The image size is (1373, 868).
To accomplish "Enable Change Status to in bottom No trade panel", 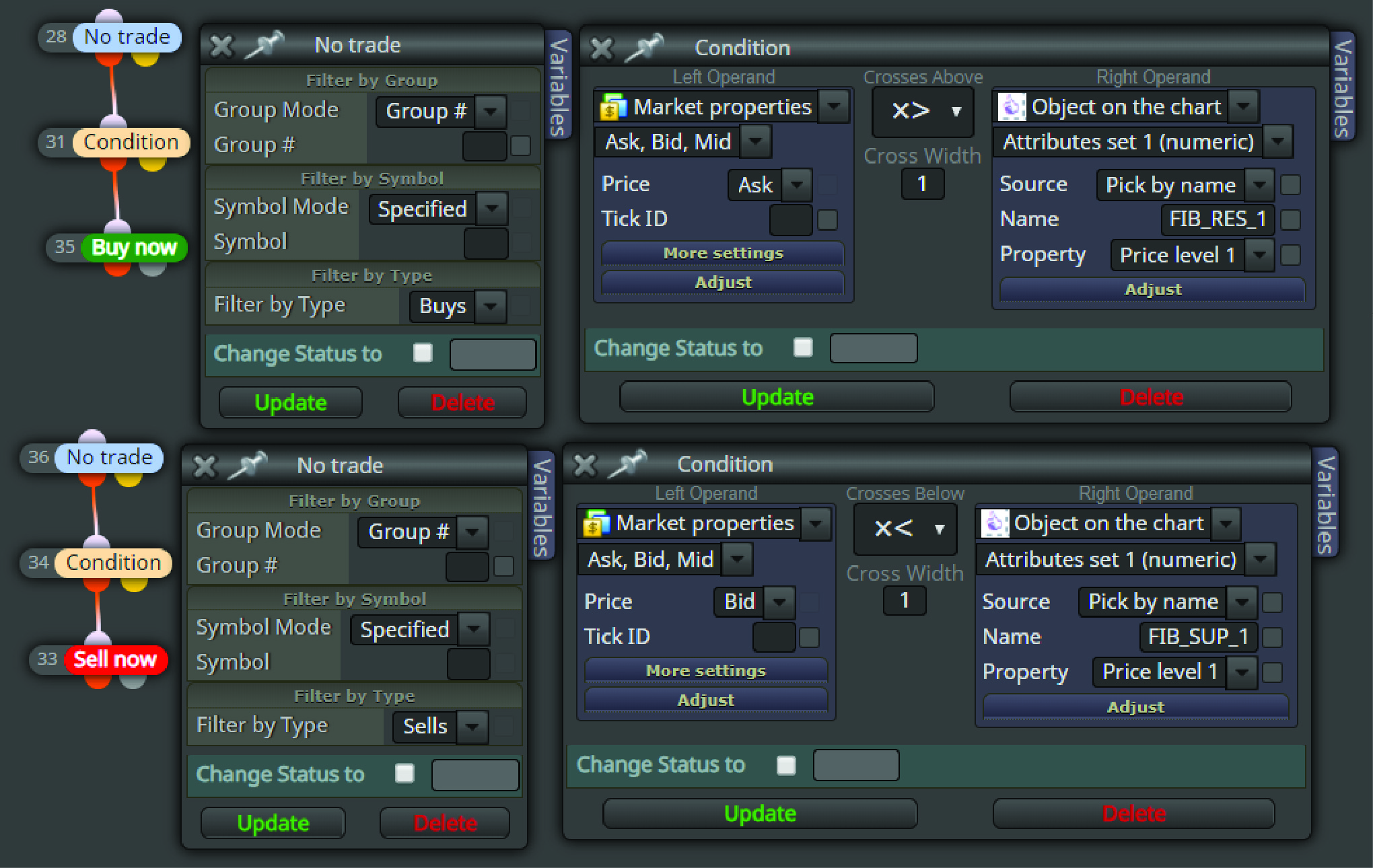I will (x=404, y=773).
